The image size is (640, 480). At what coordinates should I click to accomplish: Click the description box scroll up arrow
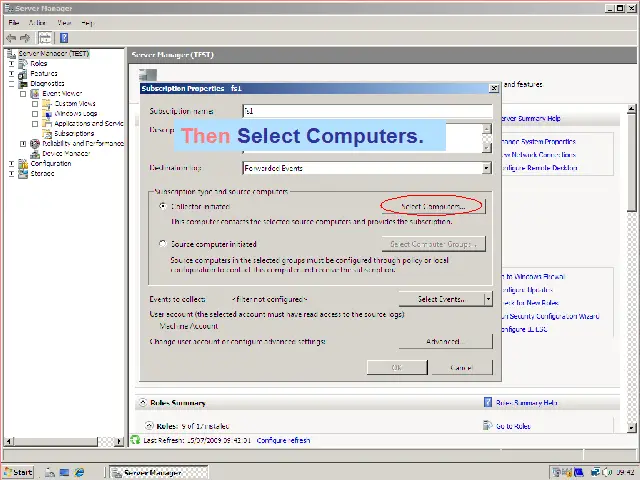click(487, 129)
